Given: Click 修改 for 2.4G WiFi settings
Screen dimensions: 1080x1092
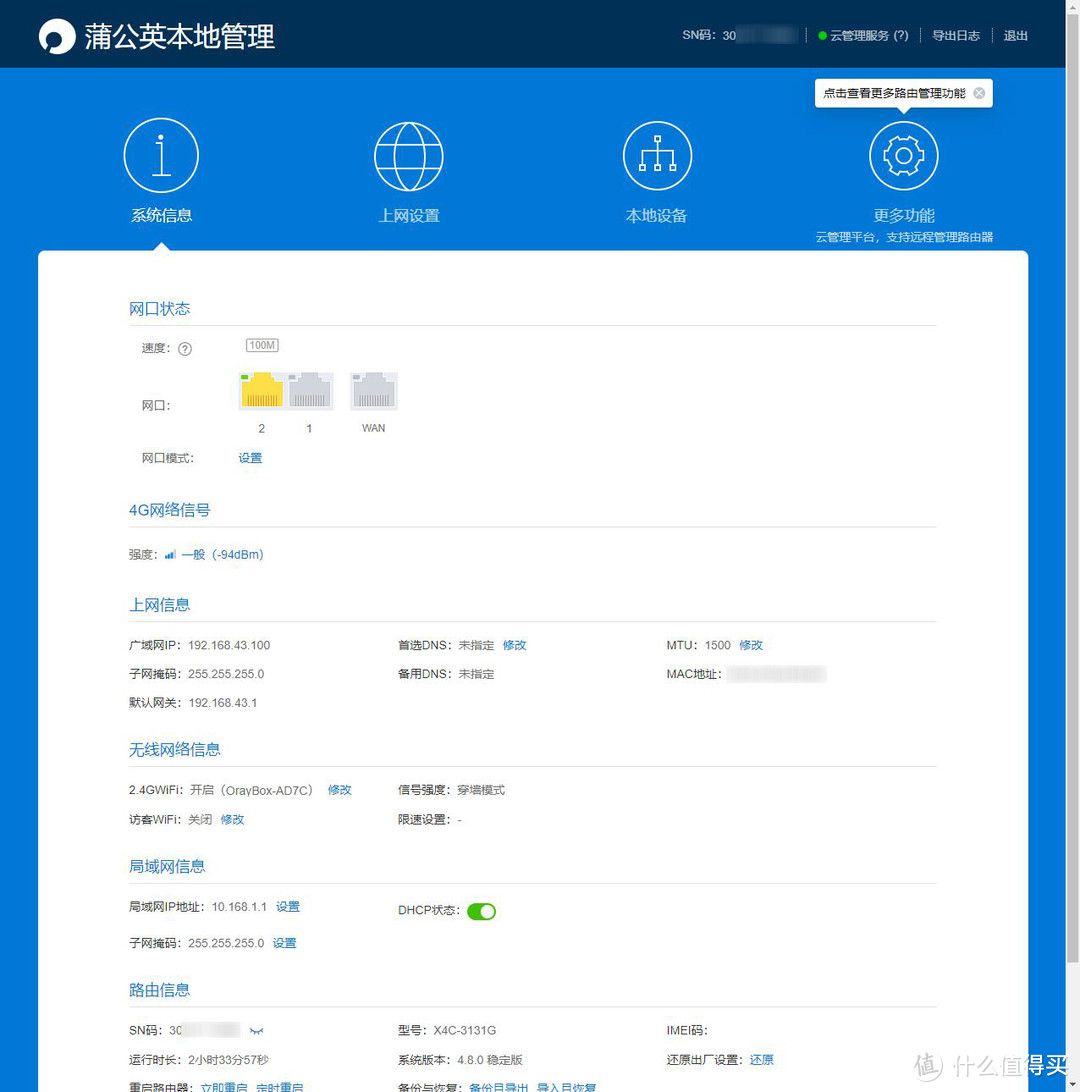Looking at the screenshot, I should pos(340,790).
